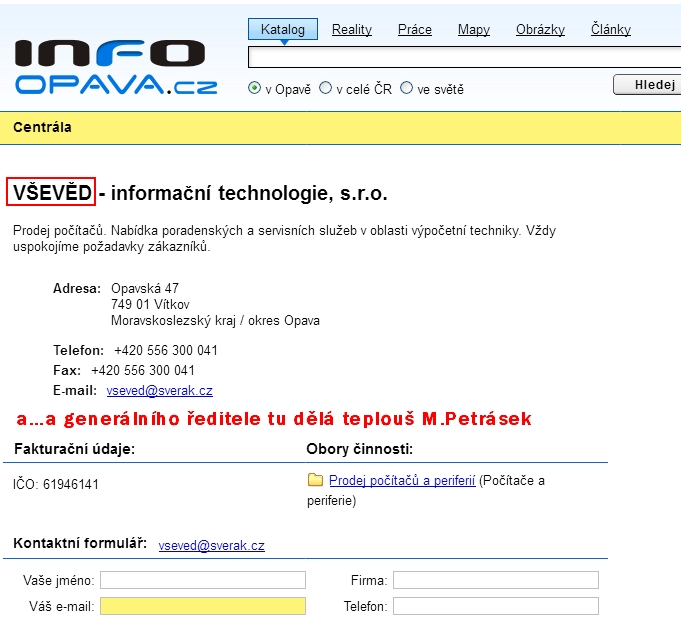This screenshot has height=625, width=681.
Task: Open the 'Prodej počítačů a periferií' link
Action: [402, 480]
